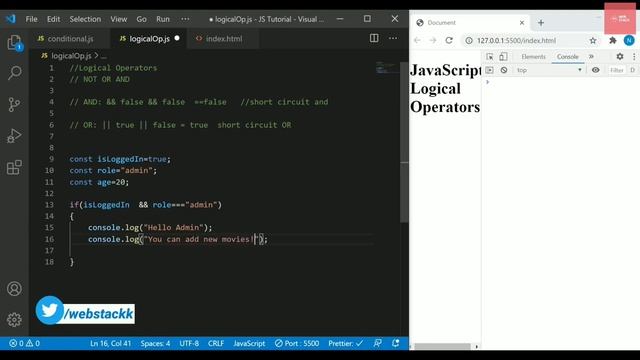The width and height of the screenshot is (640, 360).
Task: Split the editor to the right
Action: (374, 38)
